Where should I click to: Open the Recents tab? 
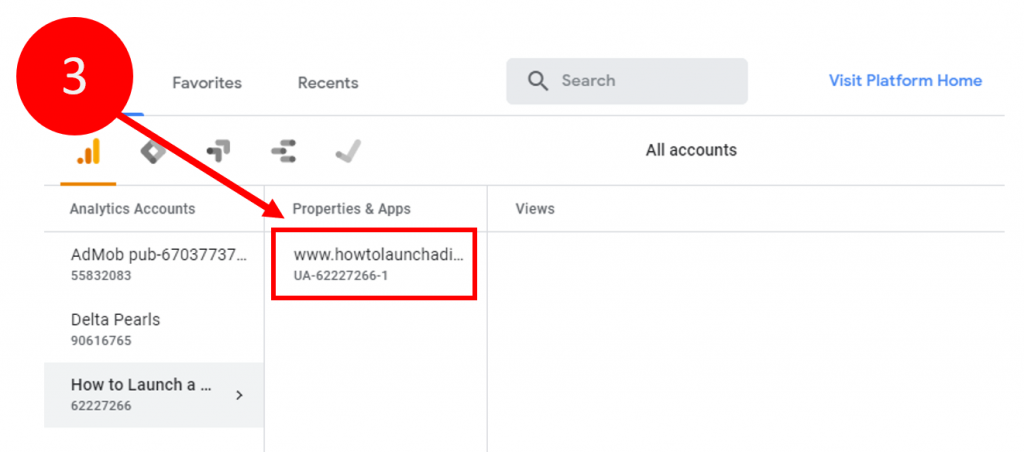pos(328,83)
